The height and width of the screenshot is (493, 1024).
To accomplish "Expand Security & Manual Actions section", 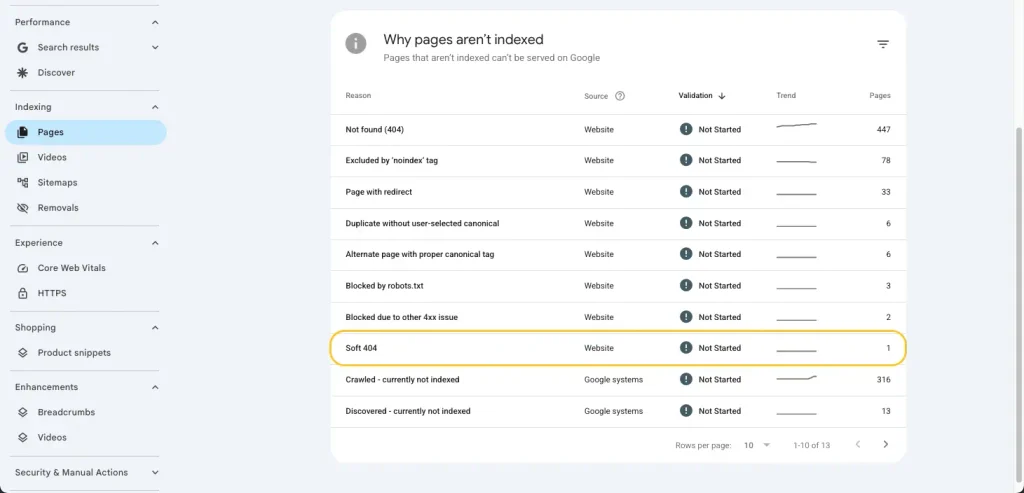I will tap(155, 472).
